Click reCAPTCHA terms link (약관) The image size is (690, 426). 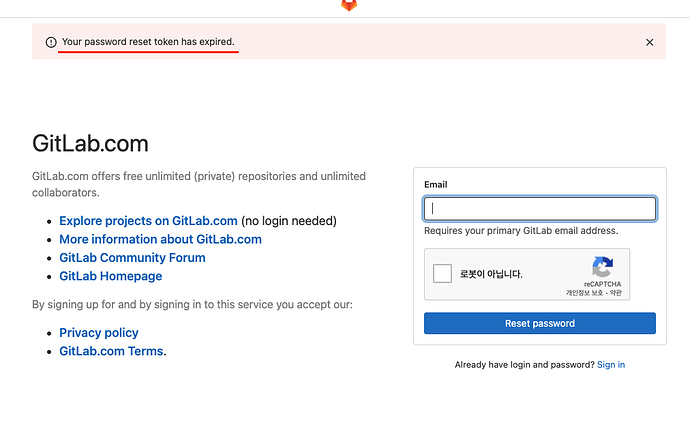pyautogui.click(x=615, y=293)
